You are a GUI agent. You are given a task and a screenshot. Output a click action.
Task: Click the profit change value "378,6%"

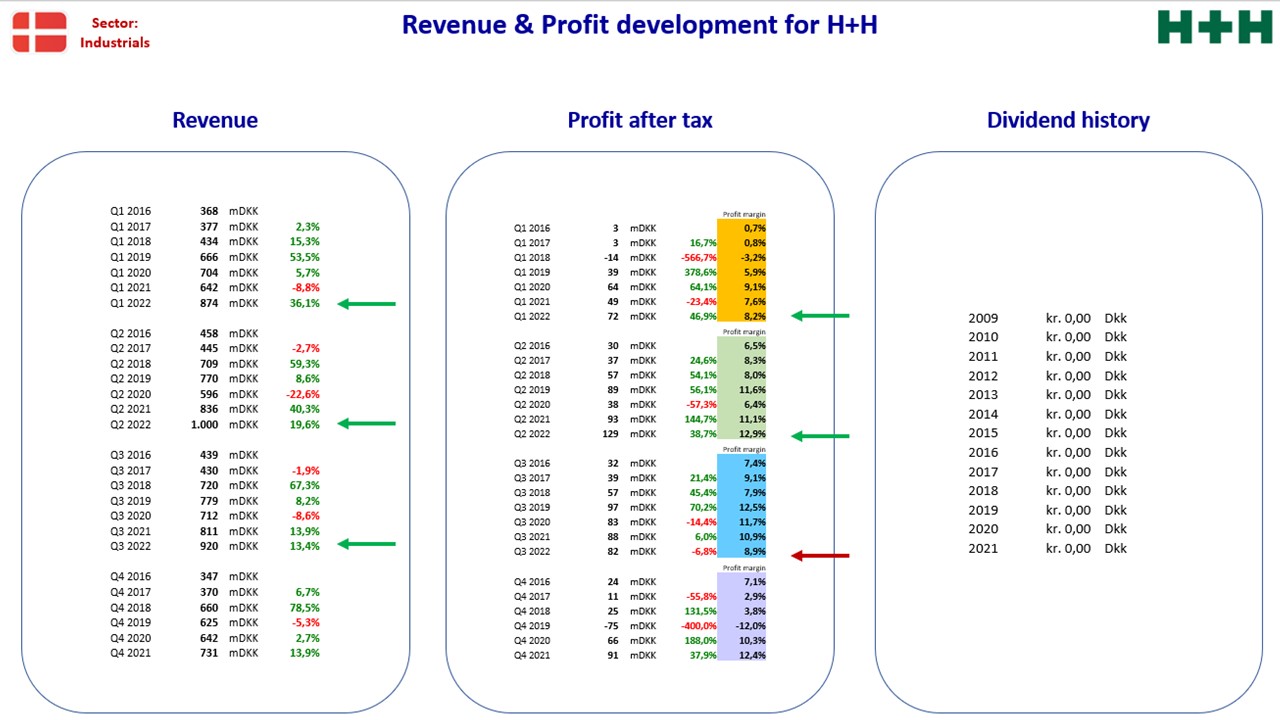point(700,272)
